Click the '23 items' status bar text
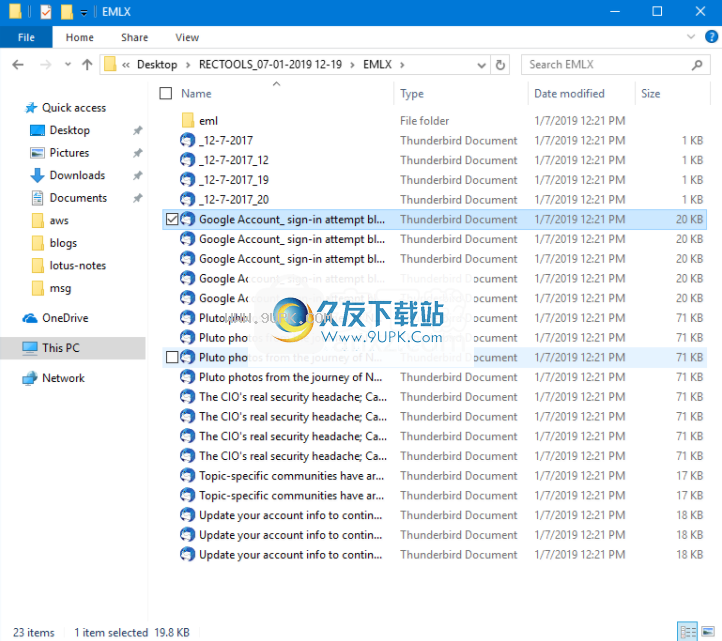The width and height of the screenshot is (722, 641). pos(34,633)
